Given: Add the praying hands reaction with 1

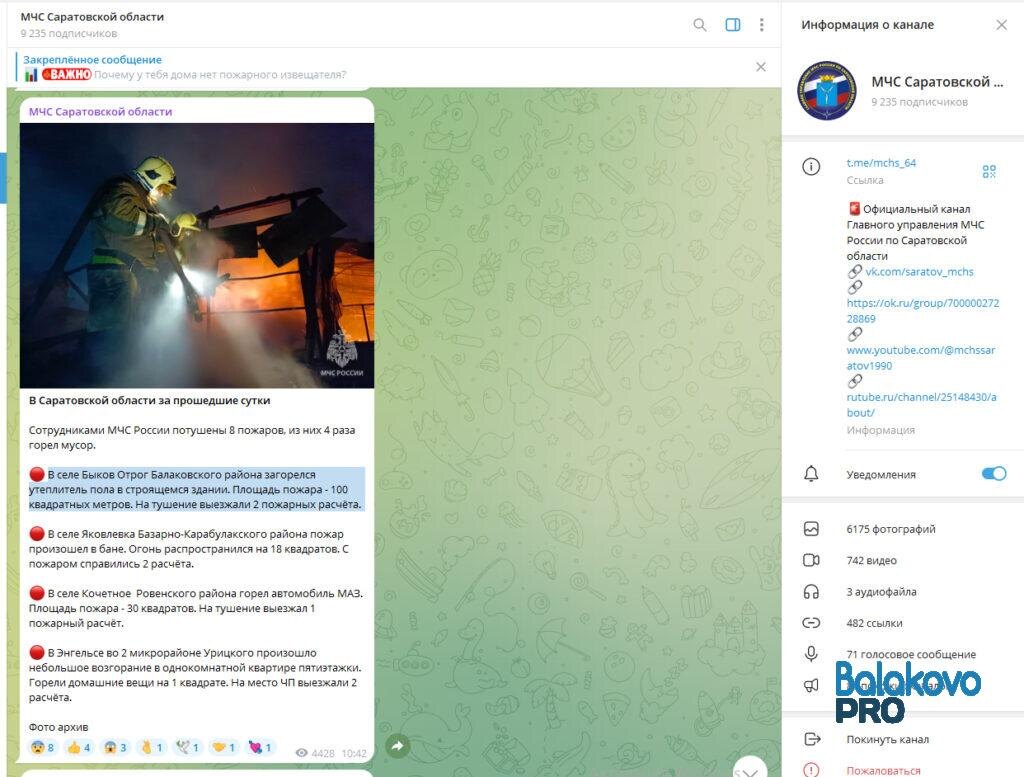Looking at the screenshot, I should pos(151,748).
